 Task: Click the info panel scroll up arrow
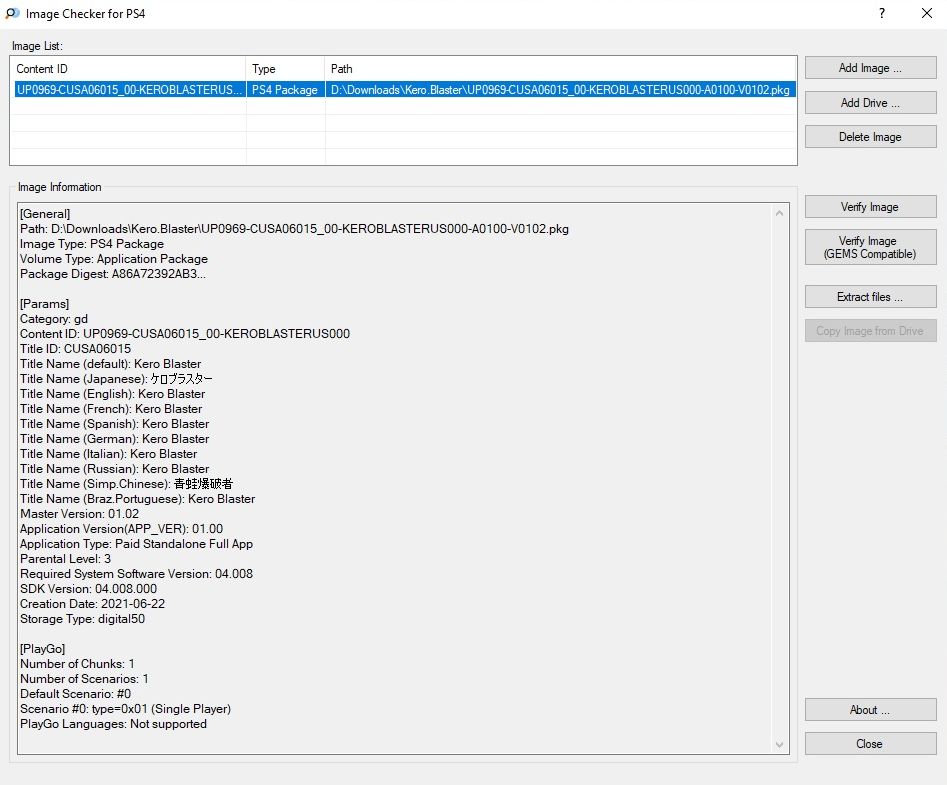[x=780, y=213]
